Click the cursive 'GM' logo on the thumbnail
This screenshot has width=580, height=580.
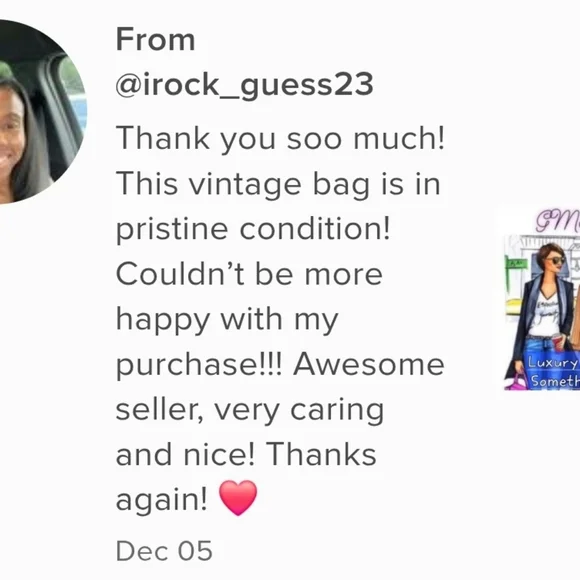coord(557,220)
